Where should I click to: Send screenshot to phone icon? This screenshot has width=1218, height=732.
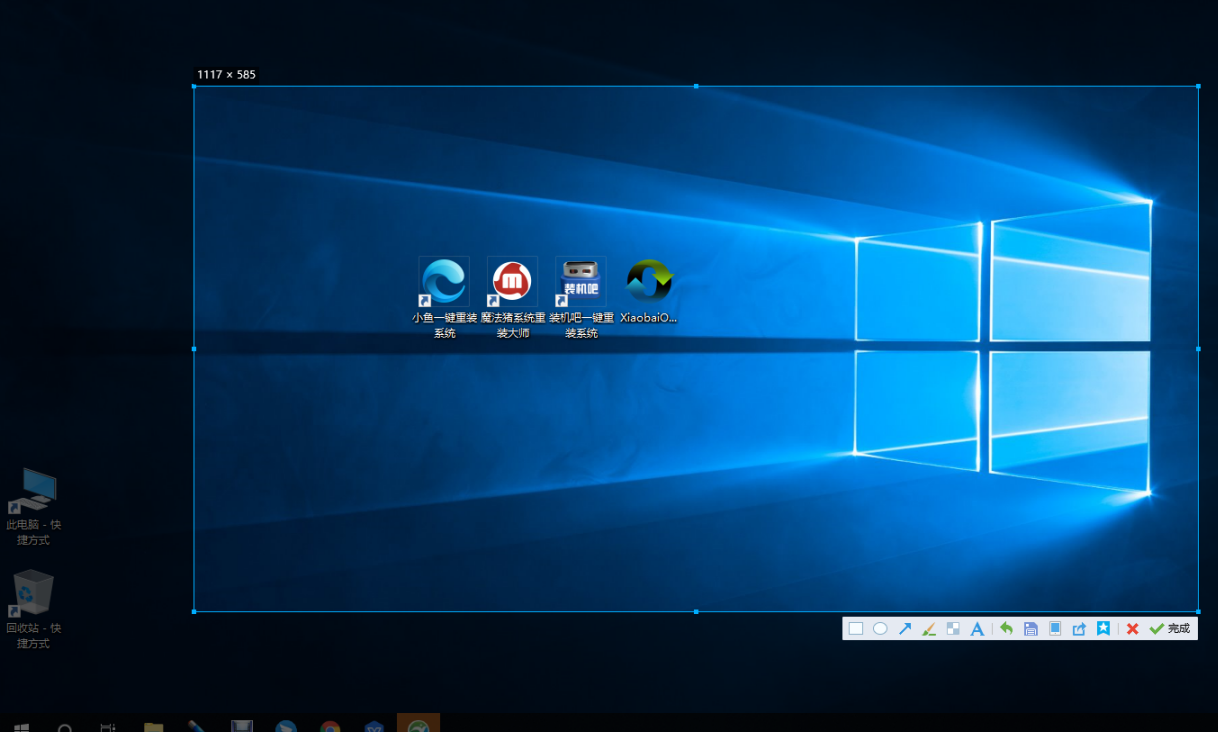[1055, 629]
